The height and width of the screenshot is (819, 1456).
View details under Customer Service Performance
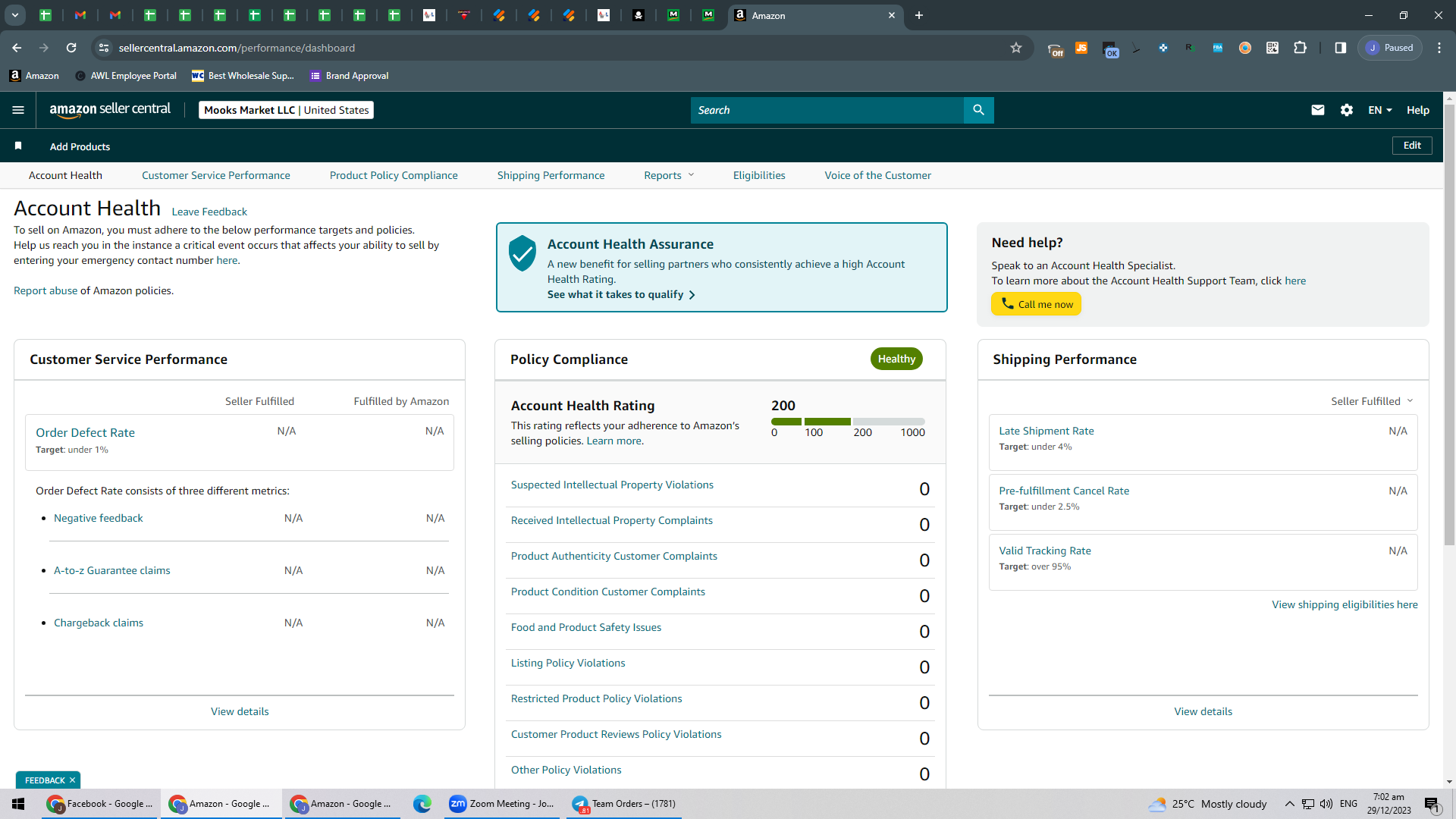point(240,711)
